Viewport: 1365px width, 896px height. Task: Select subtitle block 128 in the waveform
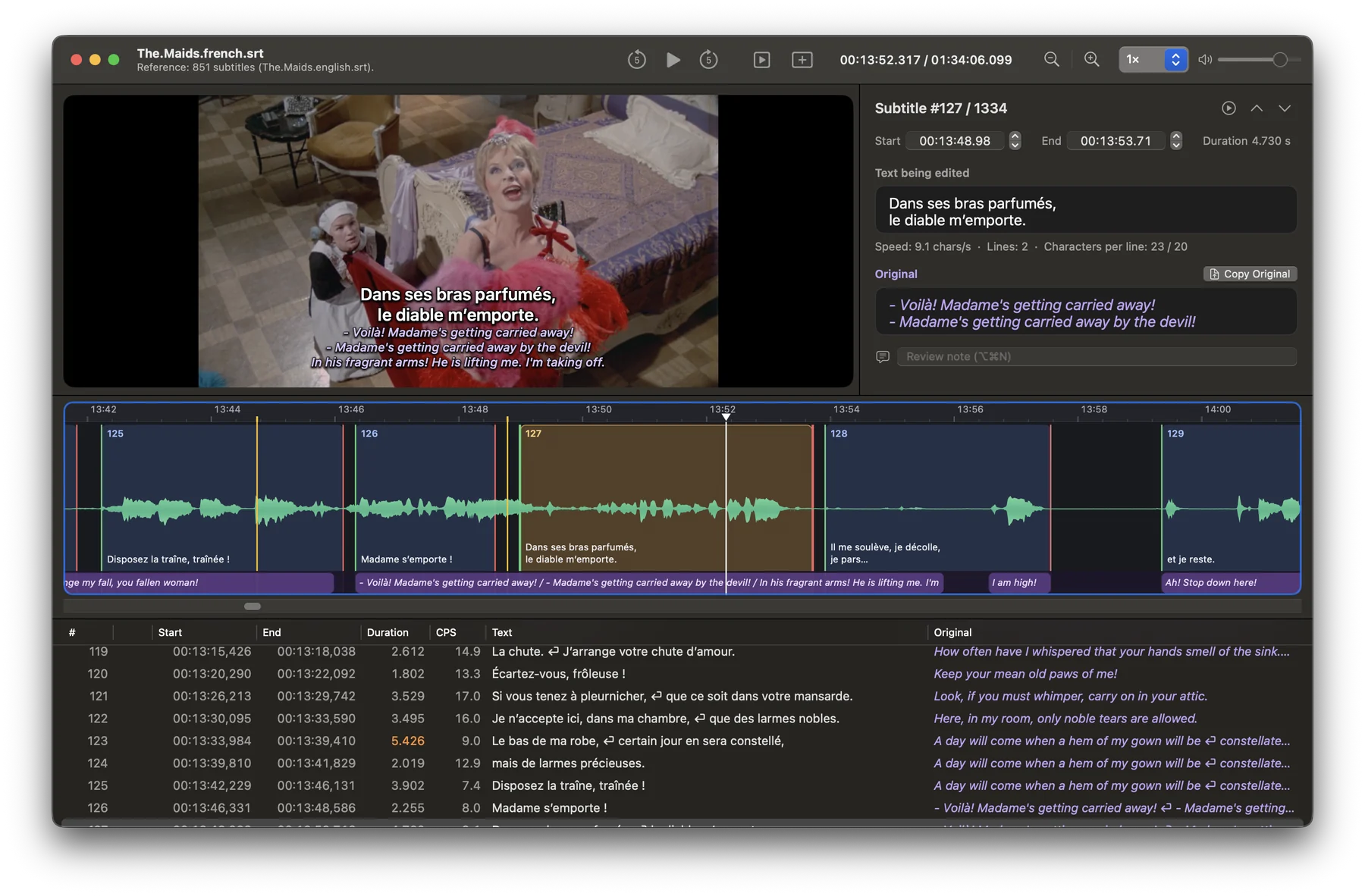937,497
